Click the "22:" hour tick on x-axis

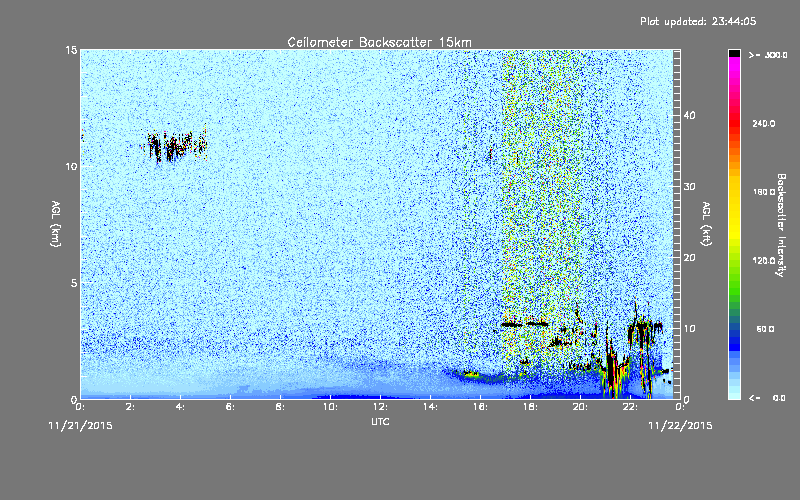631,407
